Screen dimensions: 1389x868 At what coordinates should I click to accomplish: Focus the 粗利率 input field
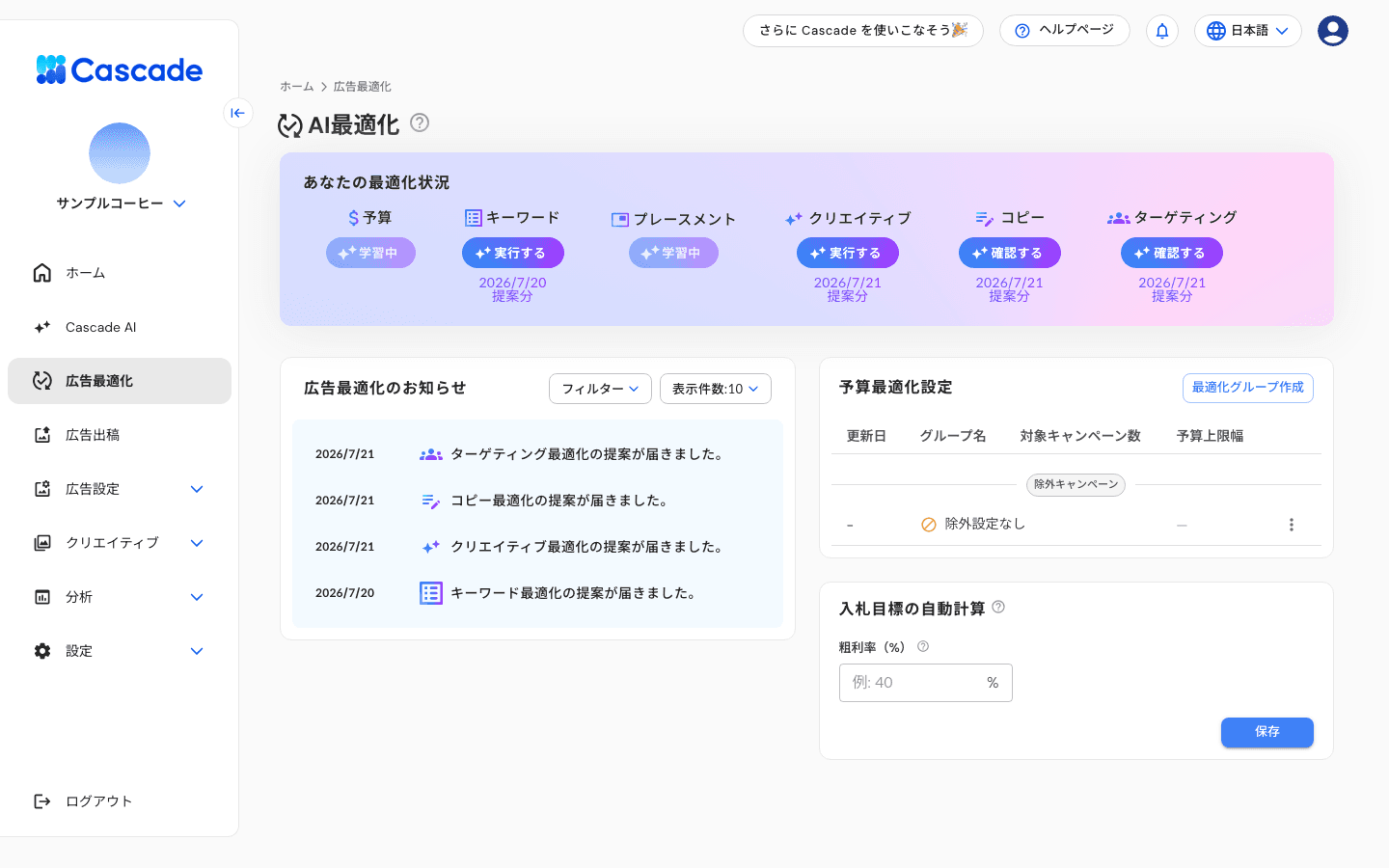pos(926,683)
